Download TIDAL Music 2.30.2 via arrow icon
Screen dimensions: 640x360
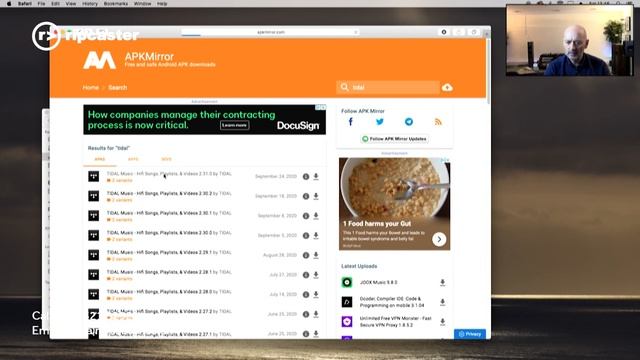click(x=316, y=196)
